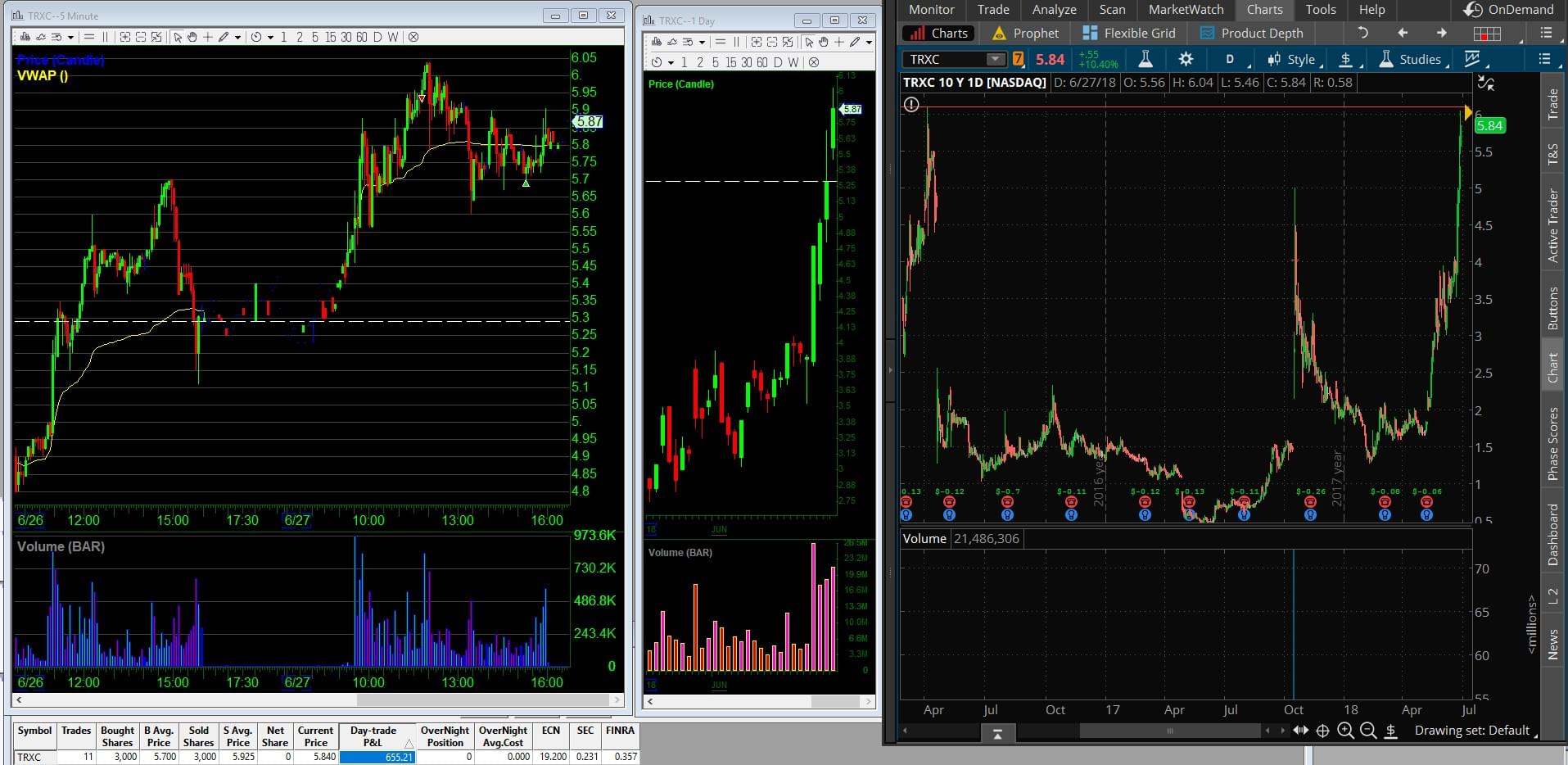Click zoom in icon in 1 Day chart toolbar
The image size is (1568, 765).
757,42
